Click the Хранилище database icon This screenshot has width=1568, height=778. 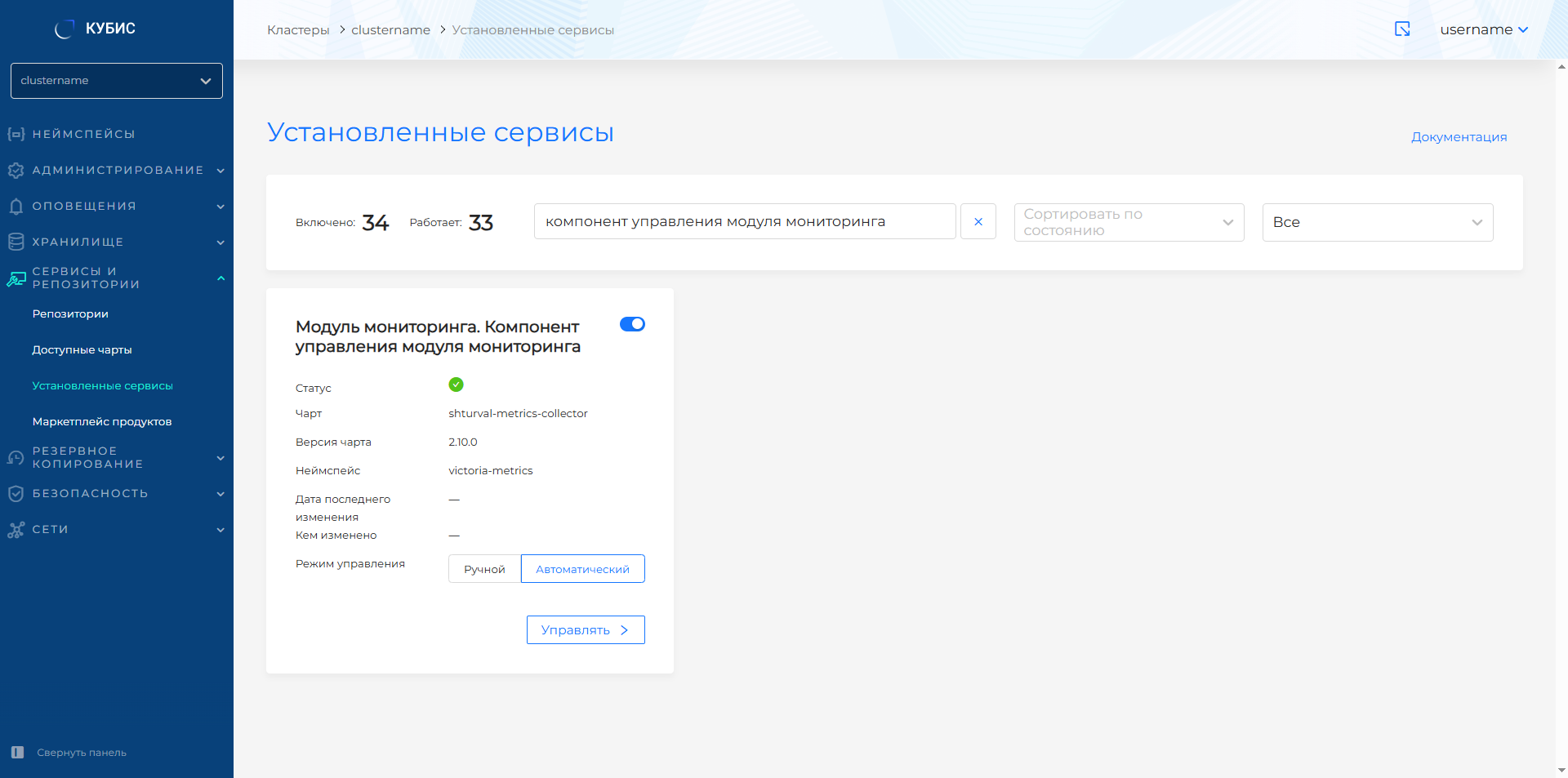pyautogui.click(x=16, y=242)
